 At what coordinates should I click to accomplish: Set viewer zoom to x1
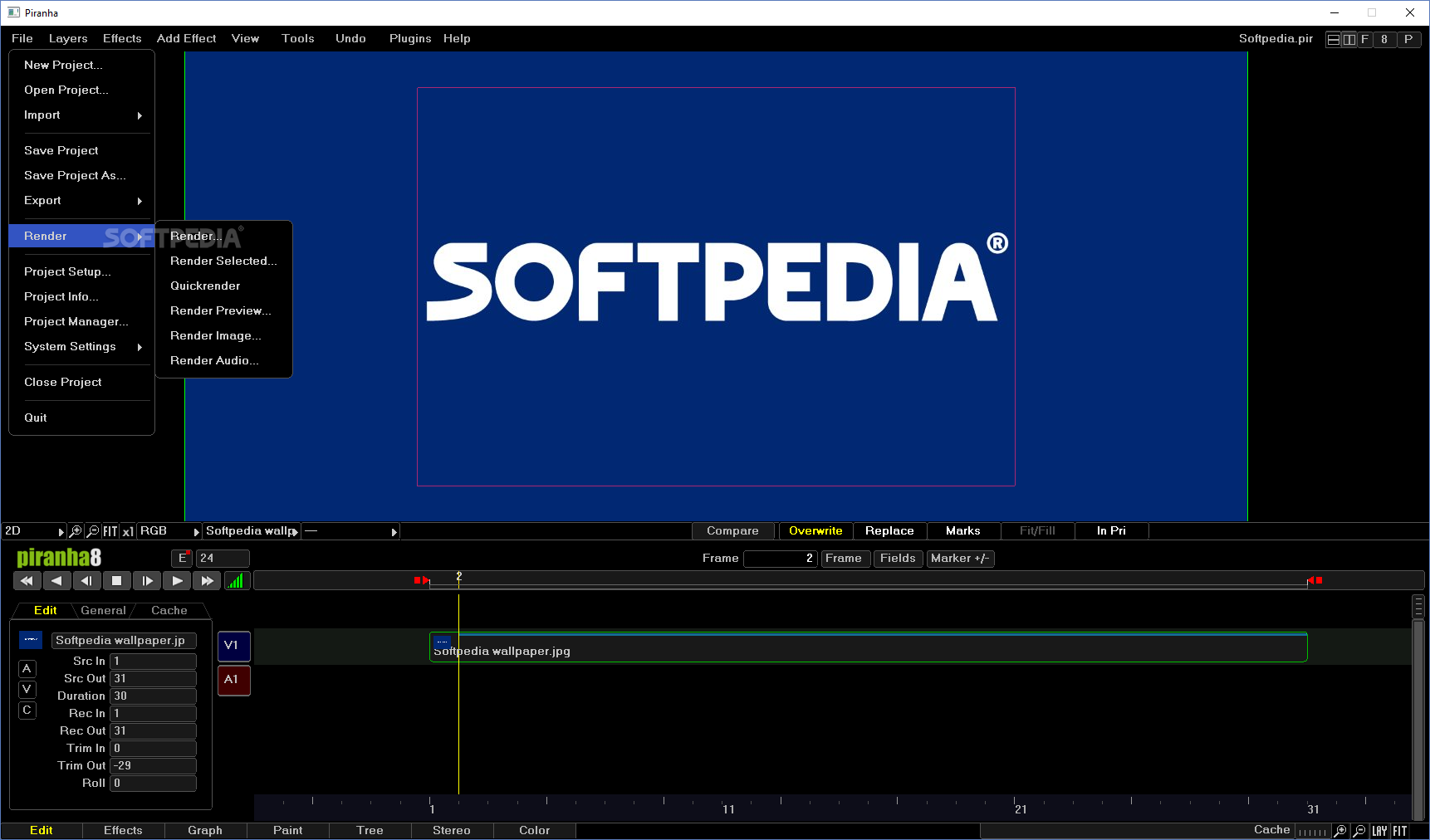click(128, 531)
